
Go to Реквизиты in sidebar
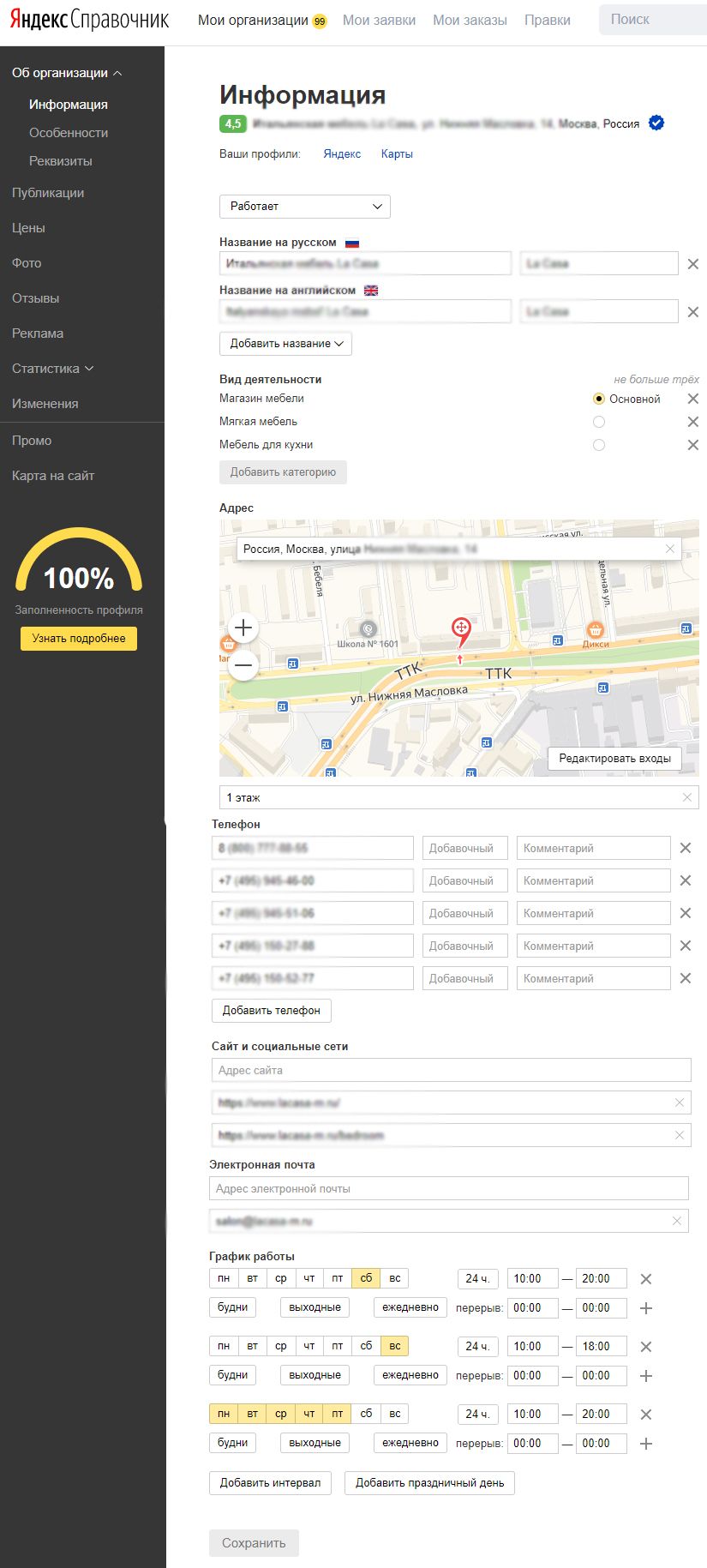click(61, 161)
